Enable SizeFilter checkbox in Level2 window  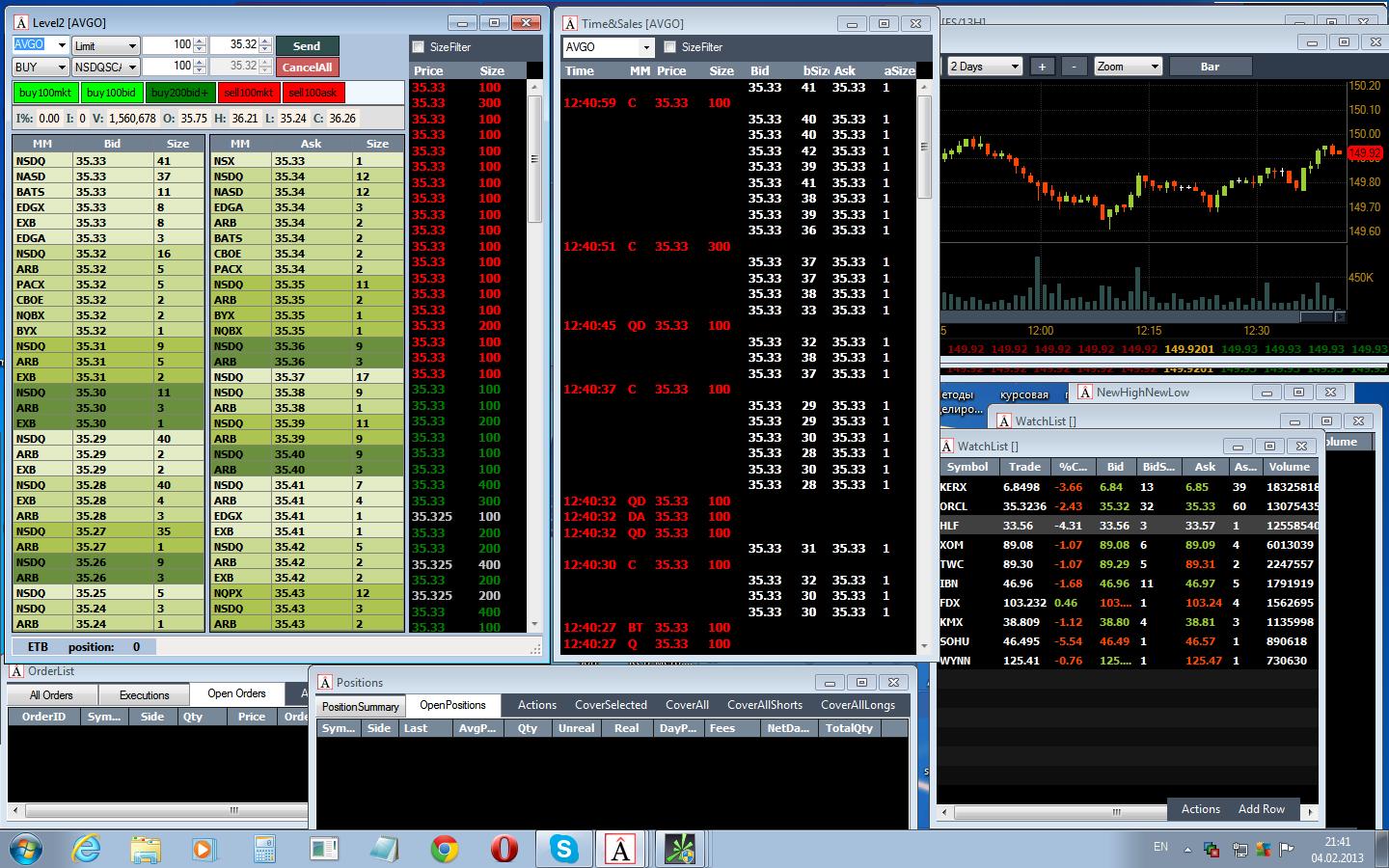419,46
